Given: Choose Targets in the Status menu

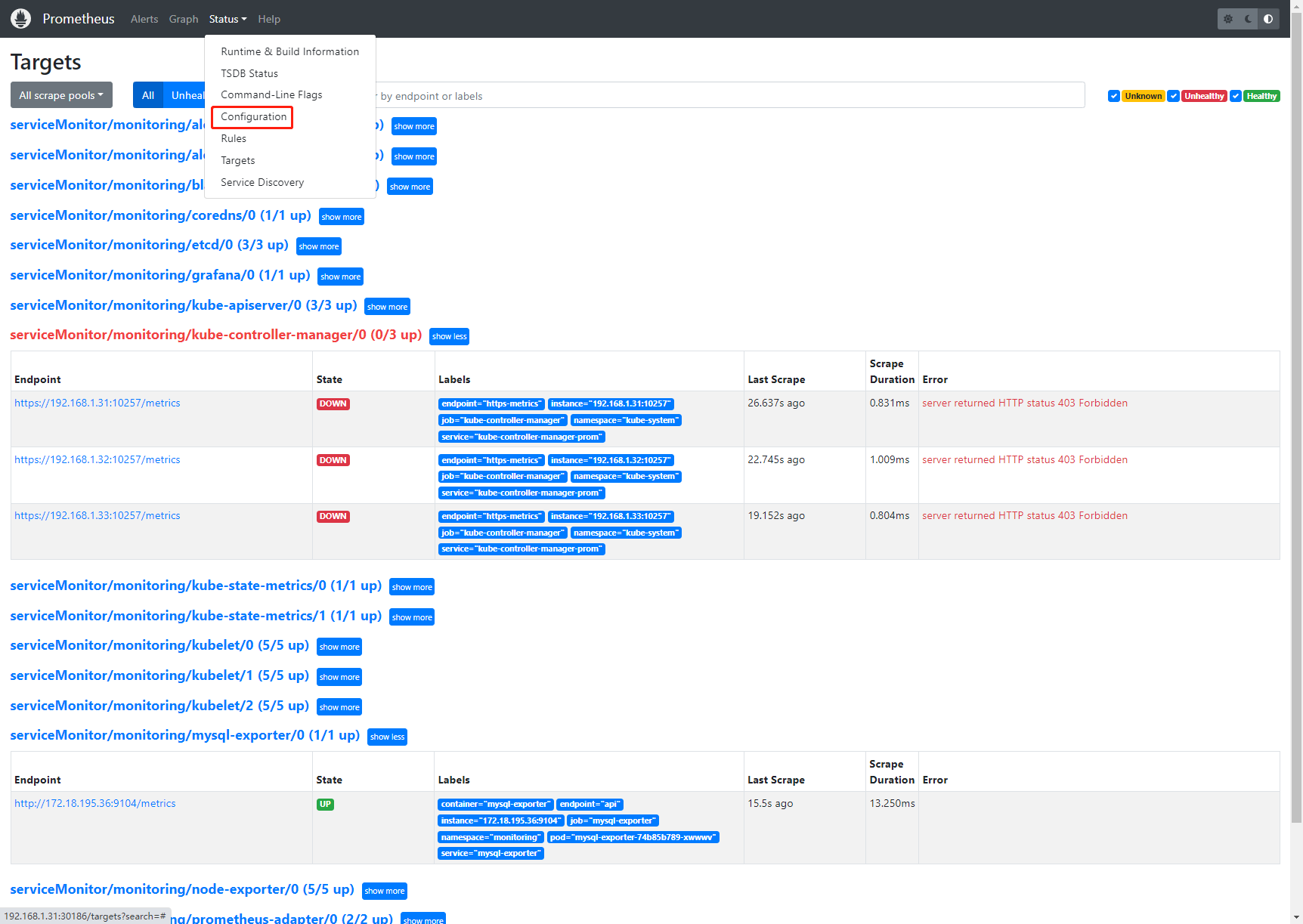Looking at the screenshot, I should (x=290, y=160).
